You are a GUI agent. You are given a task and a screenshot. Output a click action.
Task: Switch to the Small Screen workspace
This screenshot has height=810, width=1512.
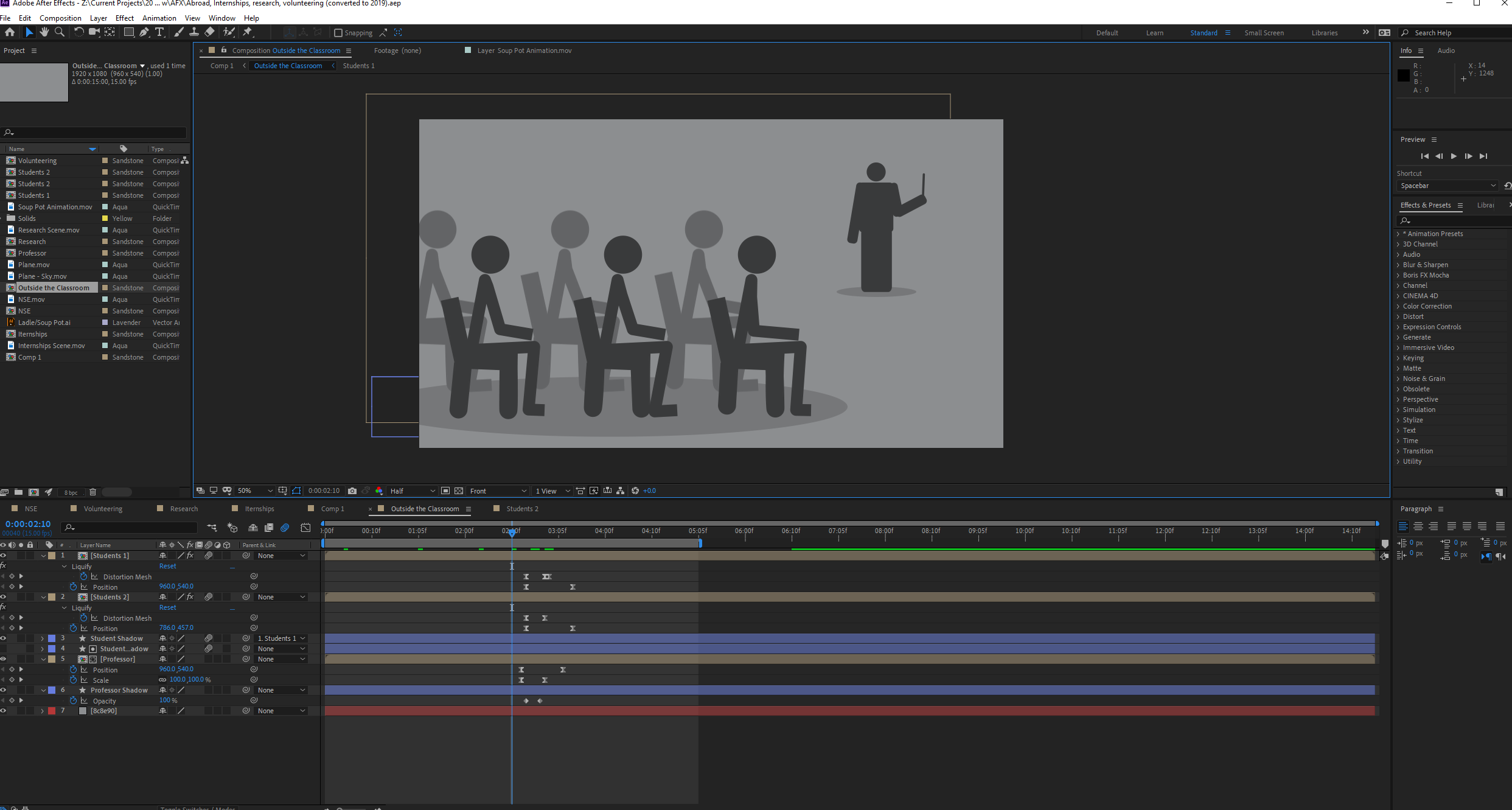pyautogui.click(x=1264, y=33)
